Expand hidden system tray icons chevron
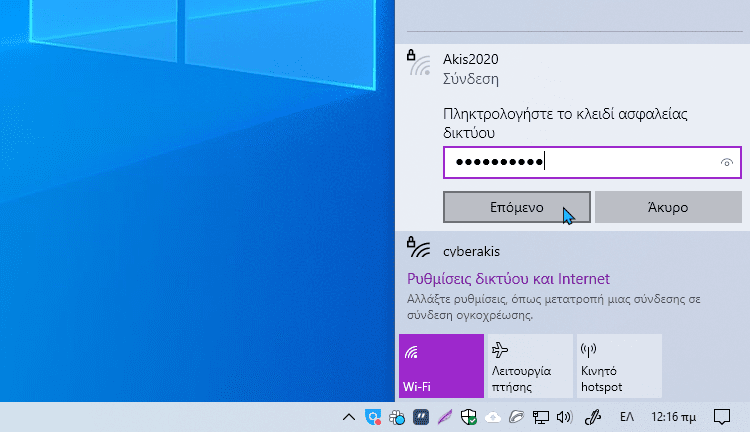 pos(349,417)
